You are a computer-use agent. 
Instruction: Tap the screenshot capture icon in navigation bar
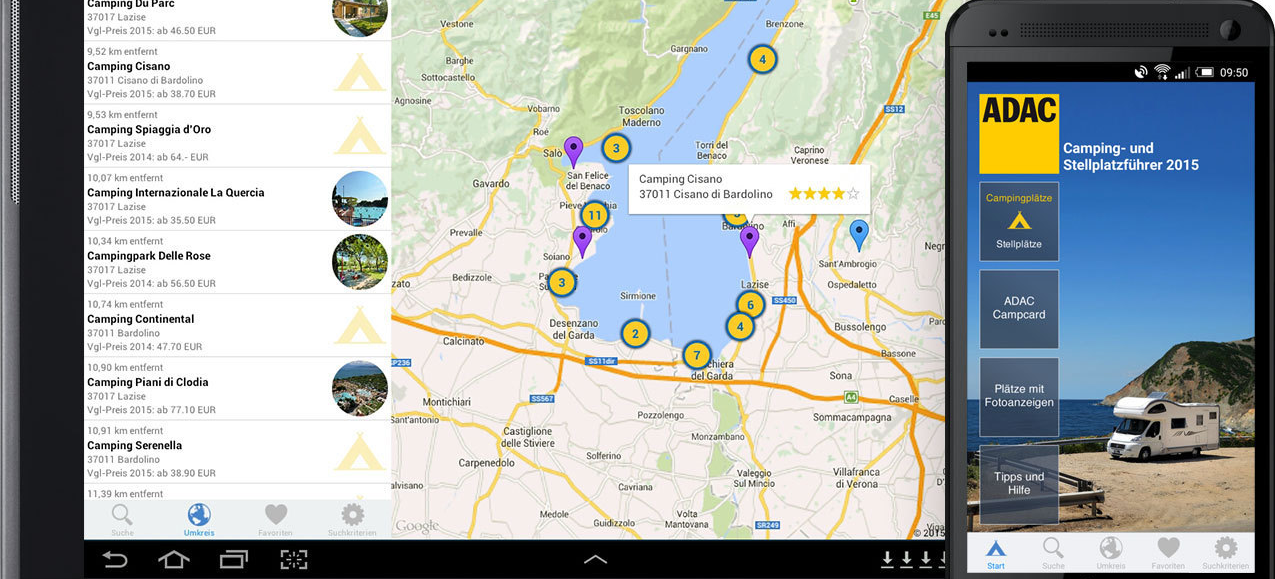click(293, 559)
